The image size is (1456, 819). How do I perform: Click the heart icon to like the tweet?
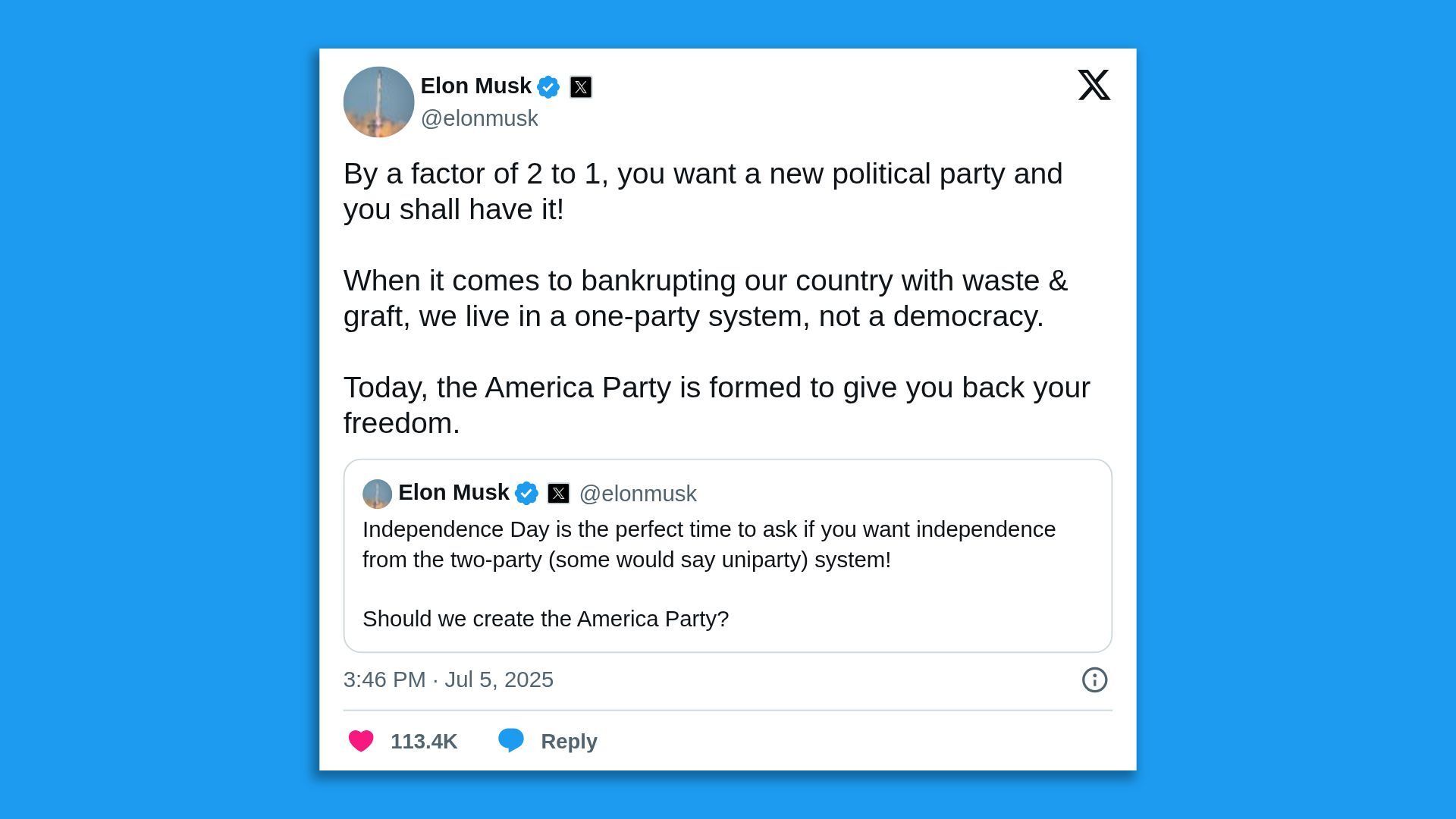pos(362,741)
